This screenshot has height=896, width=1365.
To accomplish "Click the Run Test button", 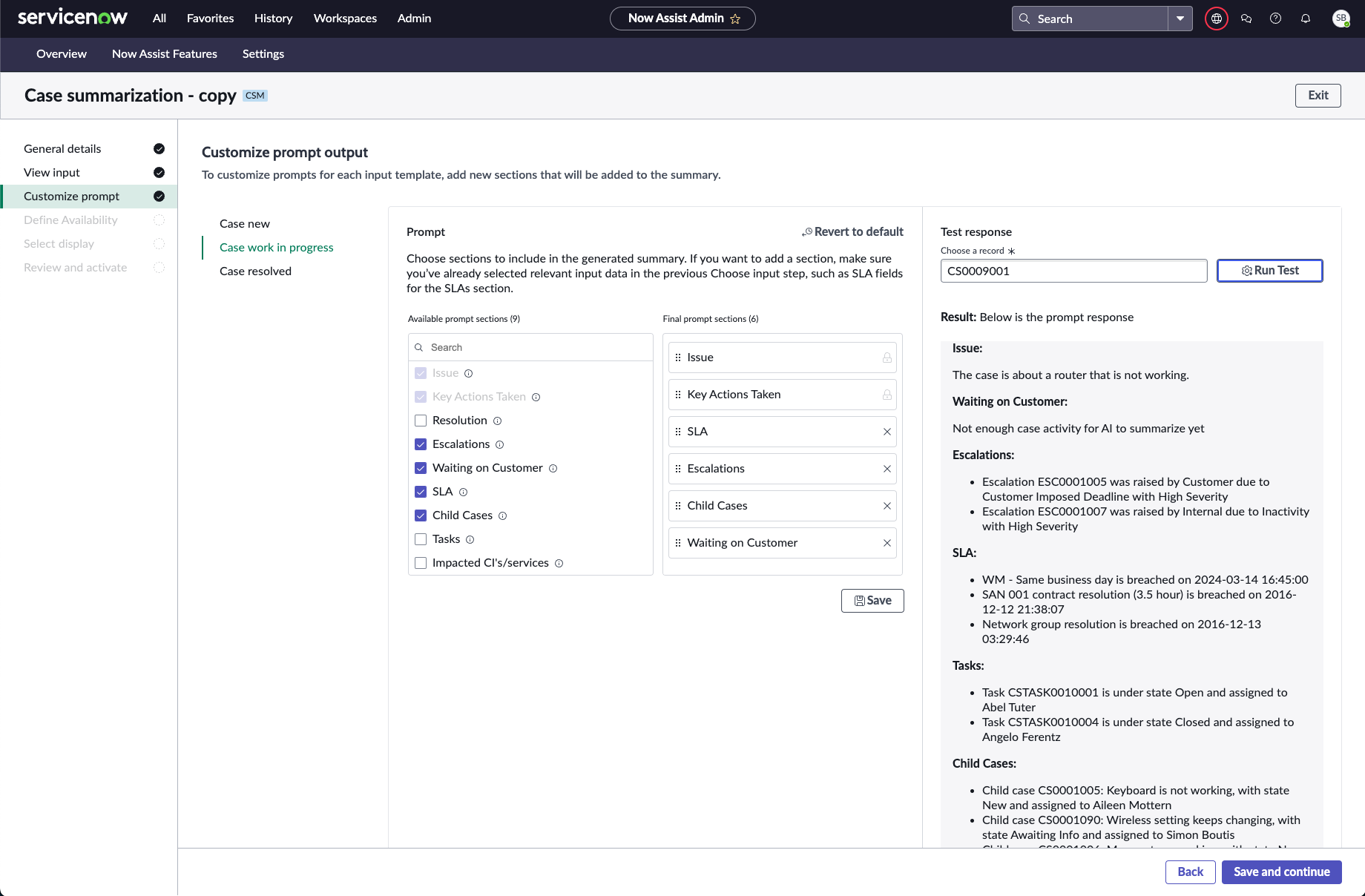I will [x=1269, y=271].
